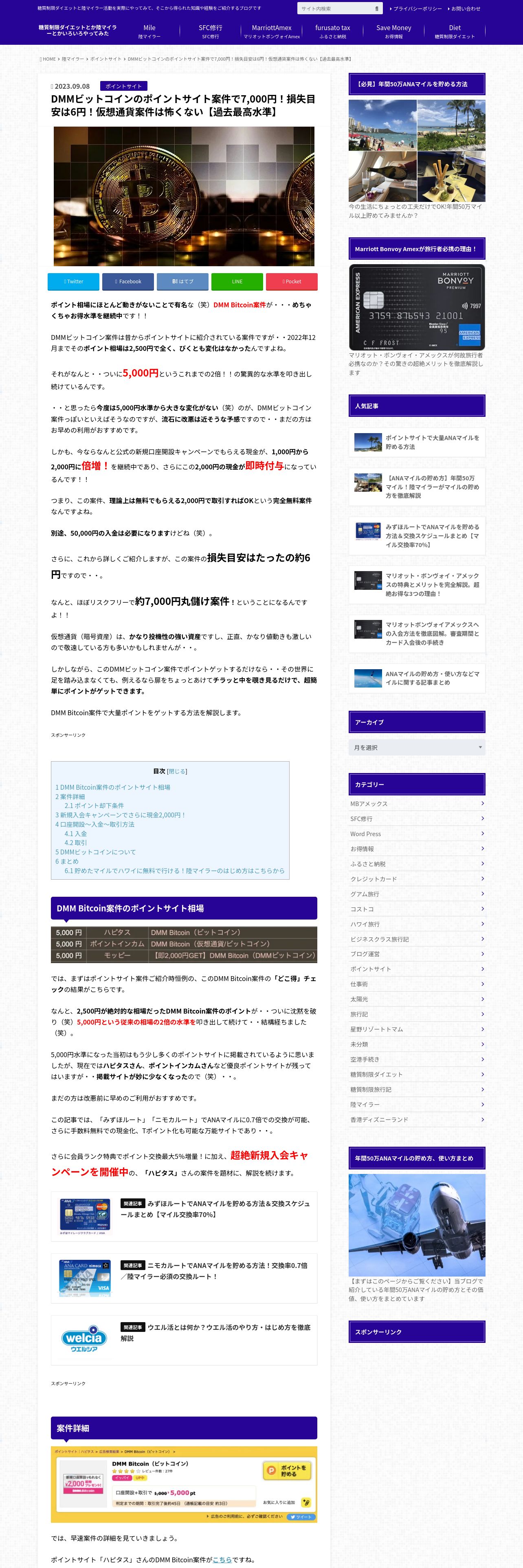The image size is (523, 1568).
Task: Expand the グアム旅行 category arrow
Action: pos(482,893)
